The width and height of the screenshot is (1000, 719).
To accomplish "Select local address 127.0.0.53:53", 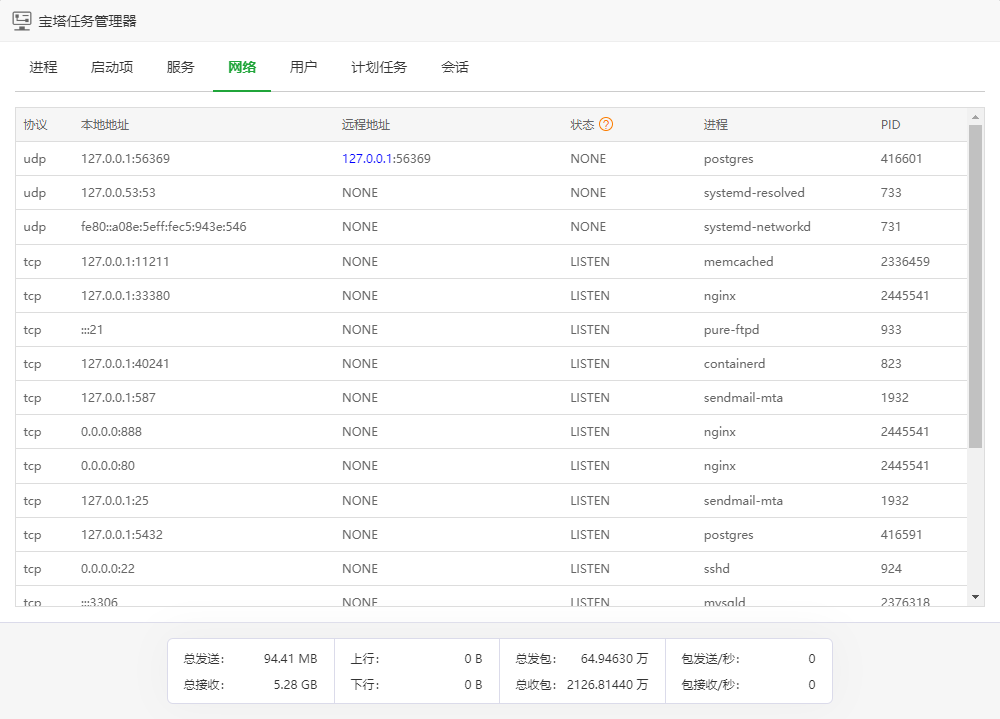I will [118, 193].
